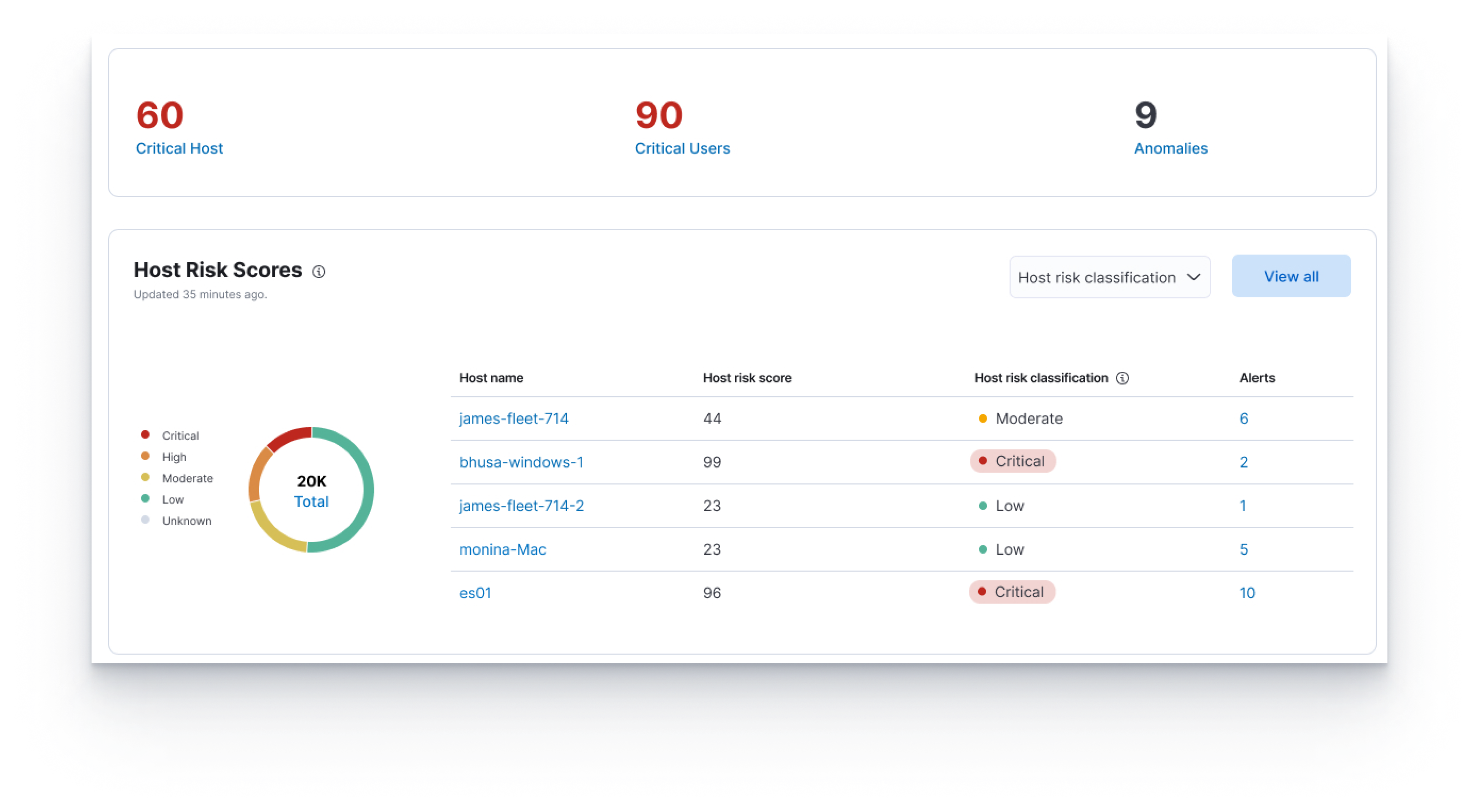Open host james-fleet-714 details
This screenshot has width=1479, height=812.
coord(513,419)
